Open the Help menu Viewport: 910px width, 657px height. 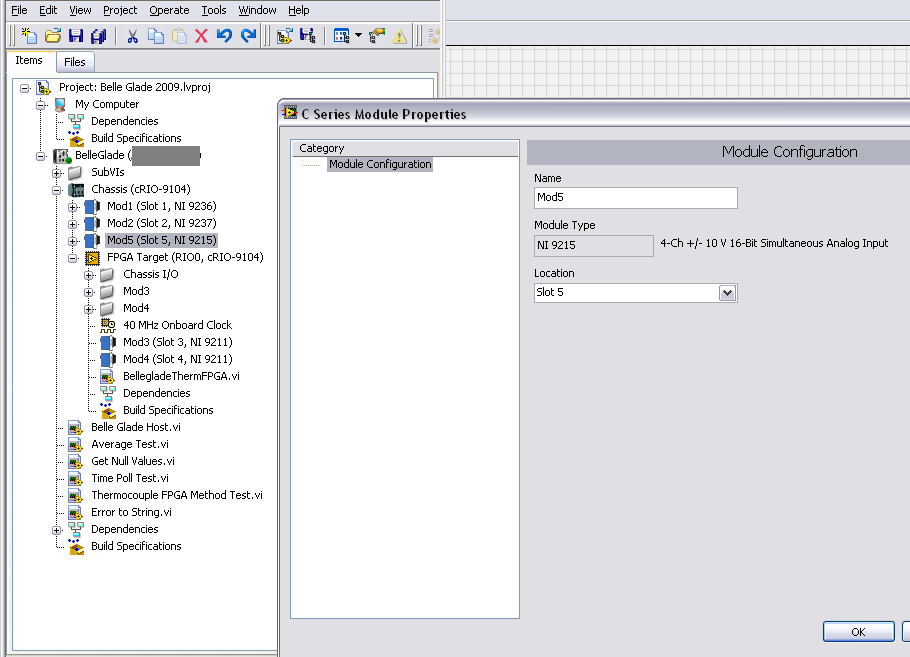[299, 10]
